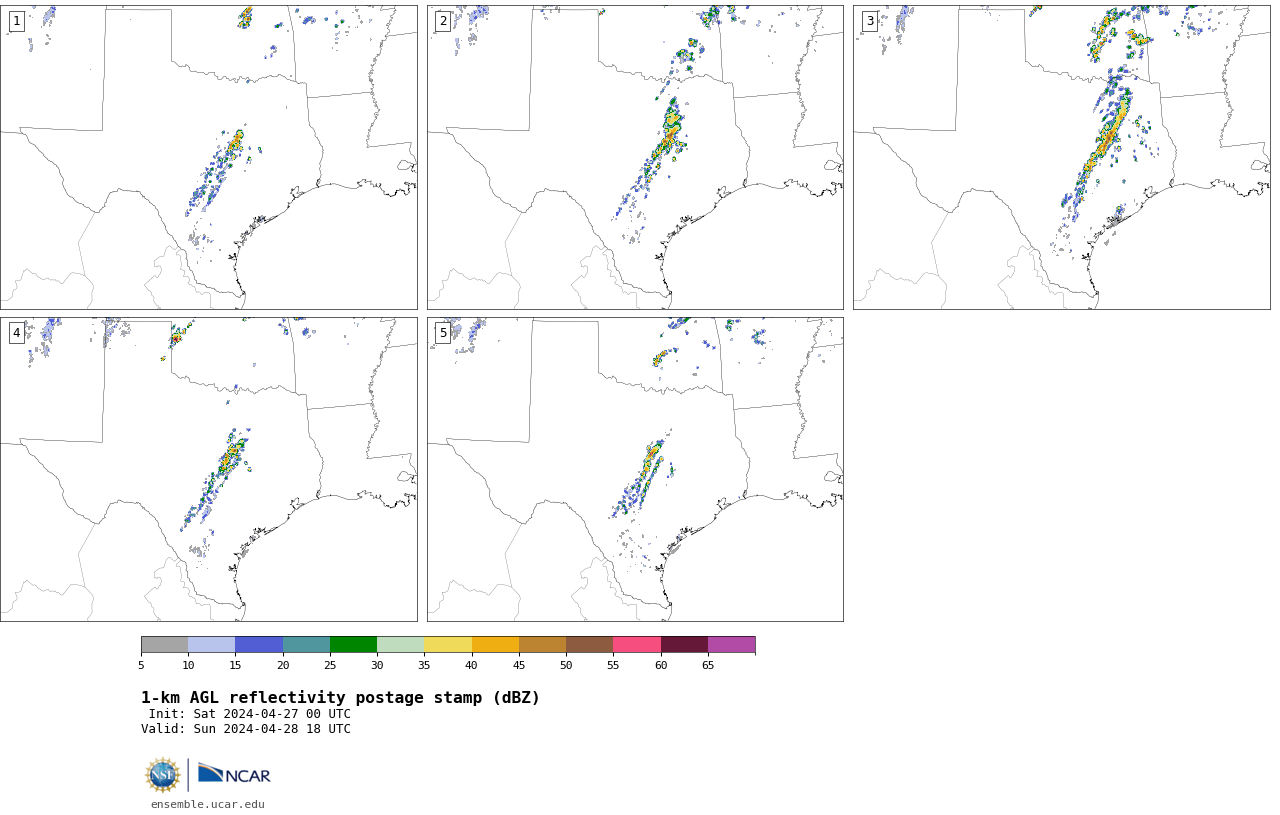
Task: Click the member number 3 label box
Action: click(x=869, y=21)
